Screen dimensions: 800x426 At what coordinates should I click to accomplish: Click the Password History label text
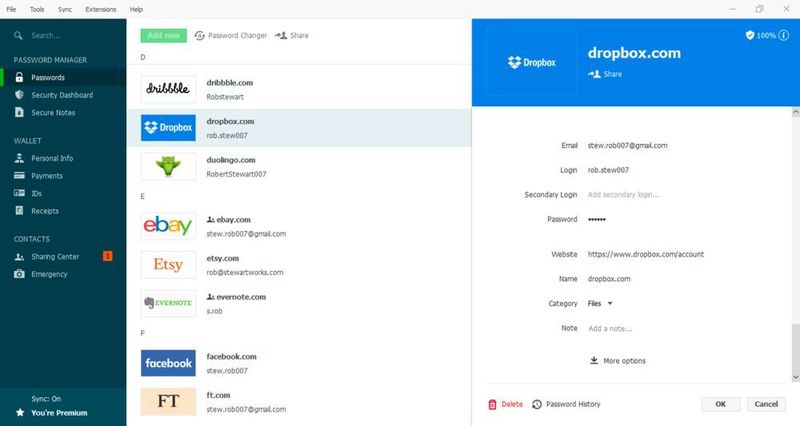pyautogui.click(x=573, y=404)
